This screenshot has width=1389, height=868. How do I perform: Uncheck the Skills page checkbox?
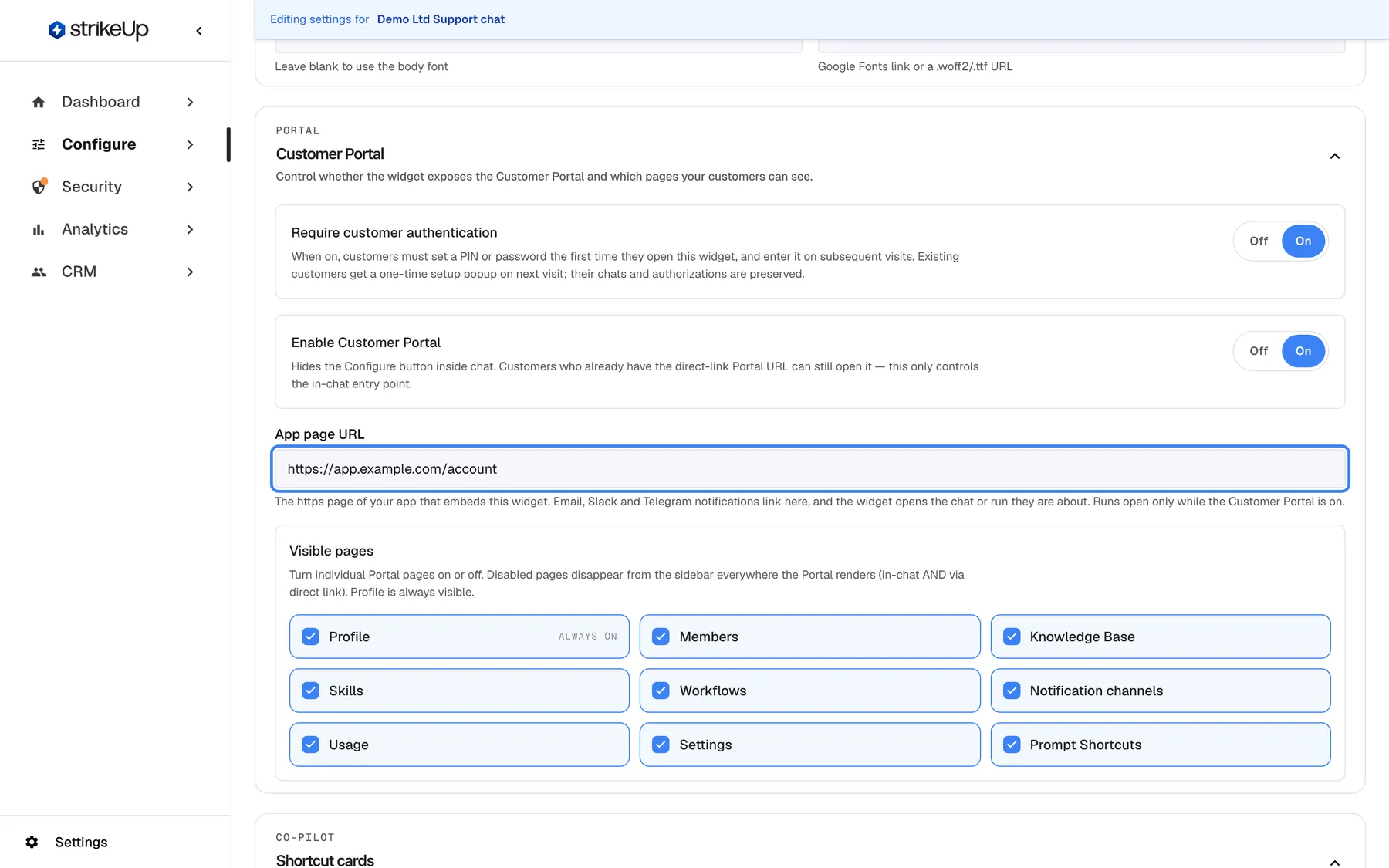pos(310,691)
